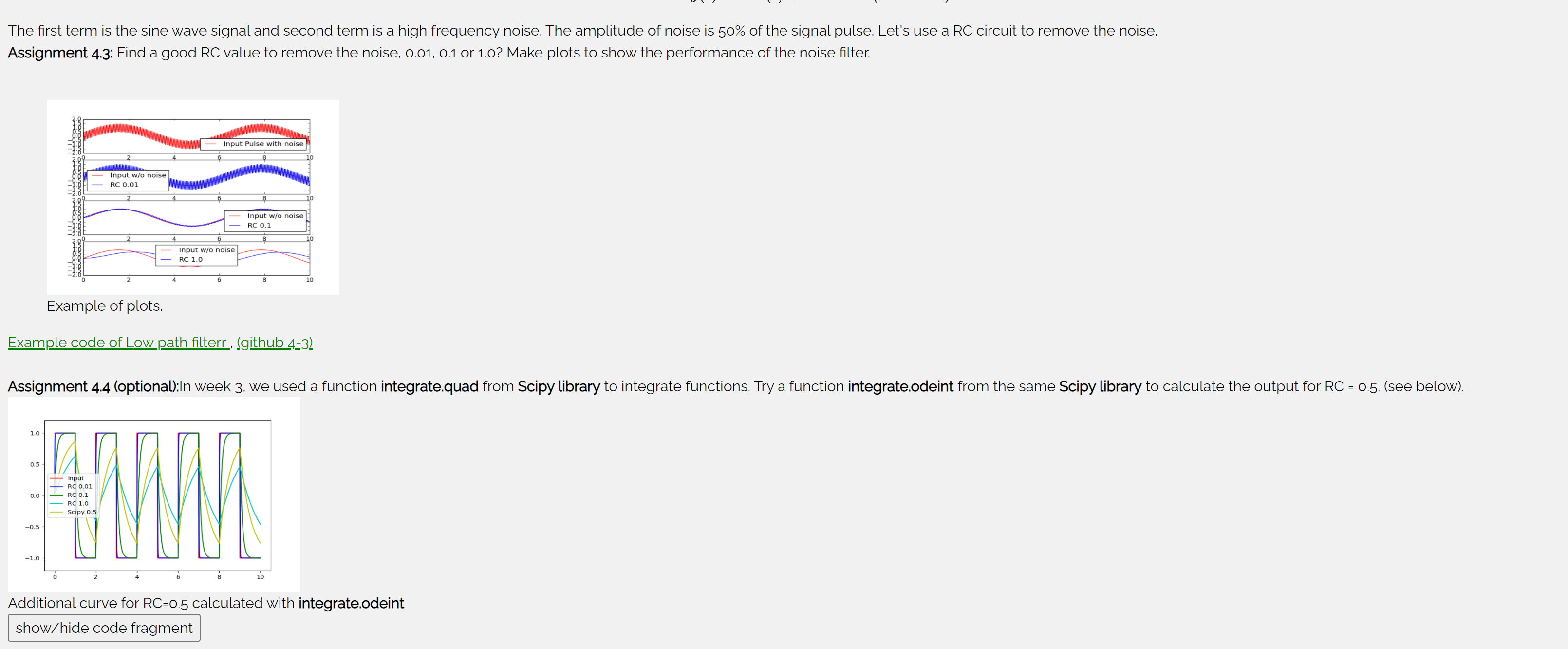Click the RC 1.0 legend box in fourth subplot
Screen dimensions: 1568x649
tap(197, 254)
